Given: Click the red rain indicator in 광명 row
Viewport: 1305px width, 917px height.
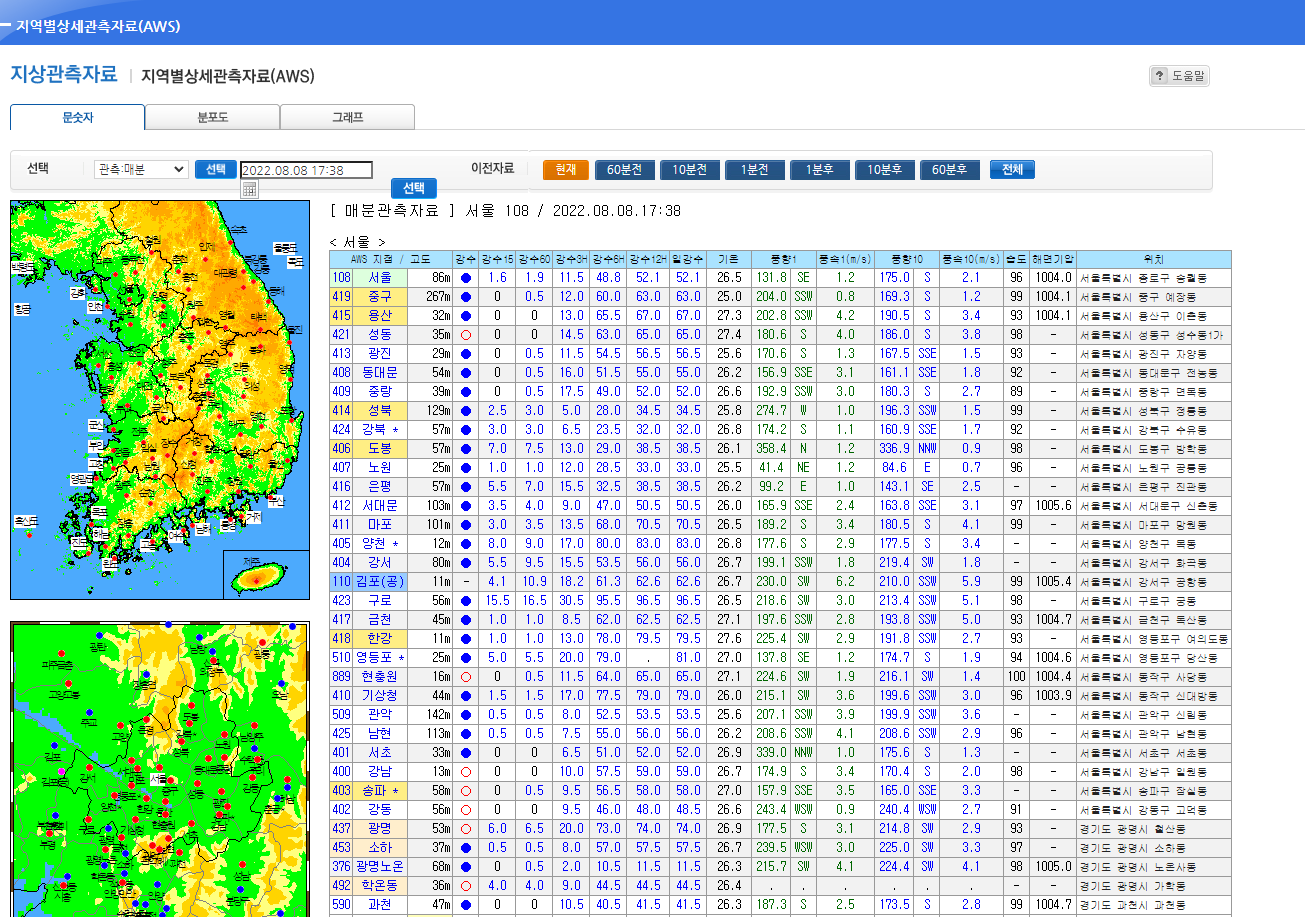Looking at the screenshot, I should pos(465,829).
